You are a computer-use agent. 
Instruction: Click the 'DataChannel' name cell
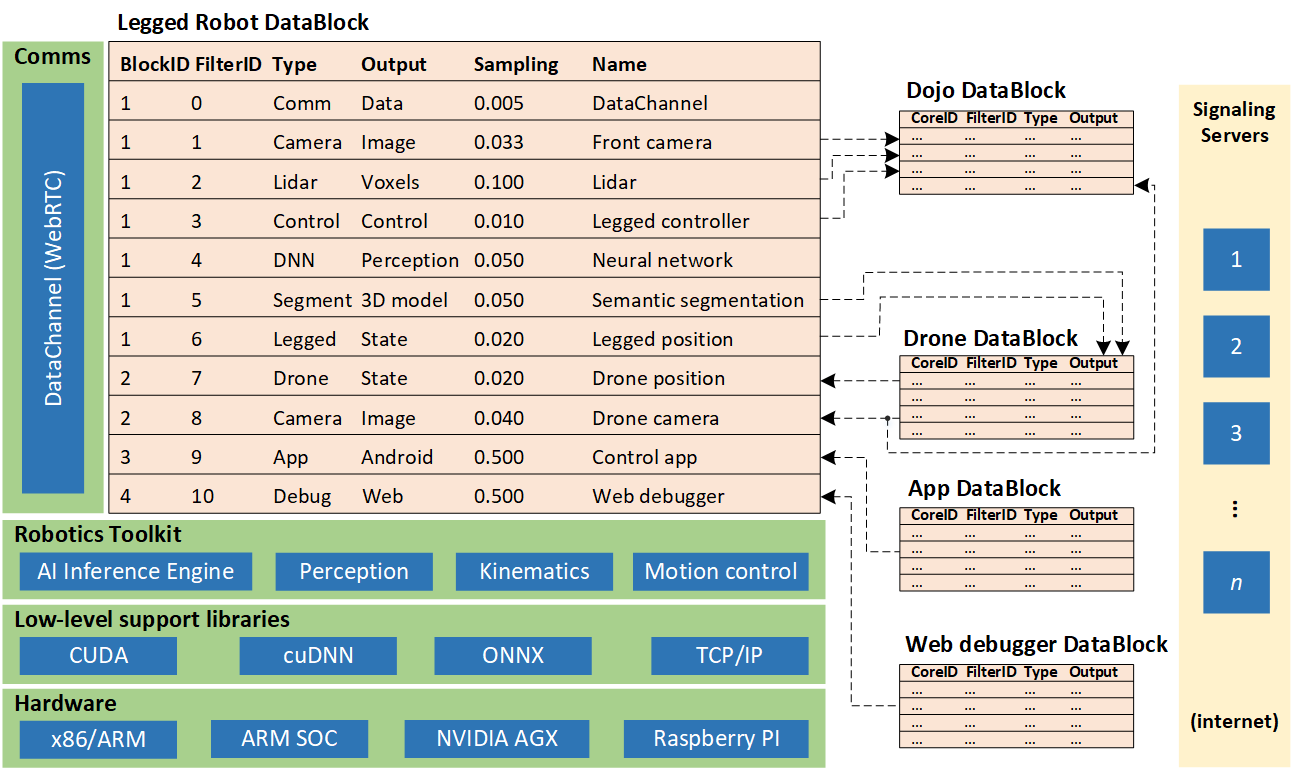(650, 103)
